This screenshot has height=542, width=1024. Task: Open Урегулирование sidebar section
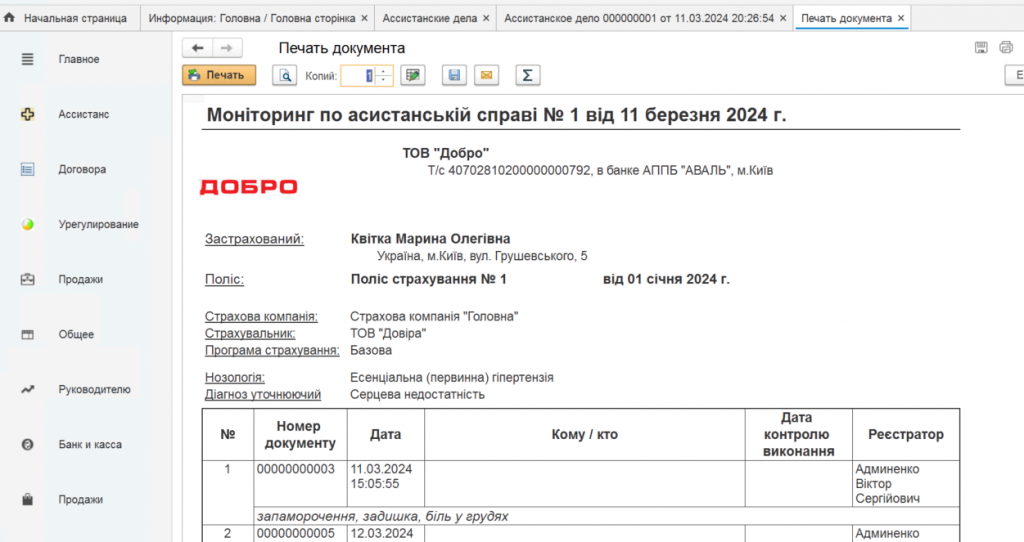coord(98,224)
